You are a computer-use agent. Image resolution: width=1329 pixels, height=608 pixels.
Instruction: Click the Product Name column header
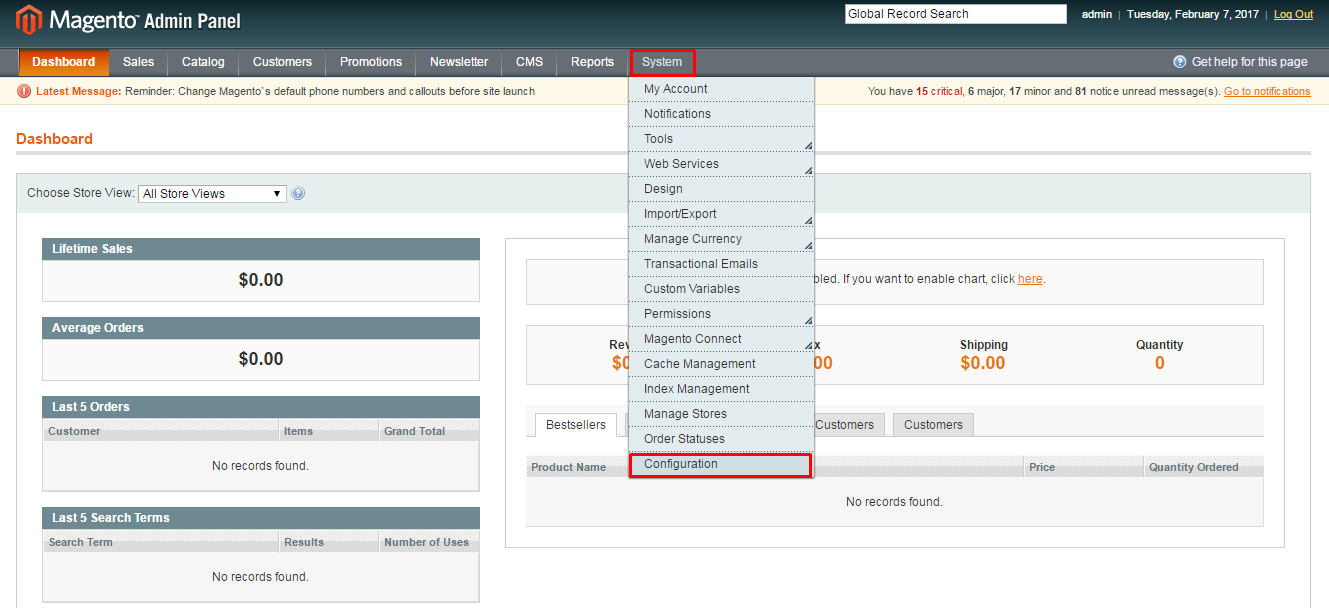(x=569, y=467)
